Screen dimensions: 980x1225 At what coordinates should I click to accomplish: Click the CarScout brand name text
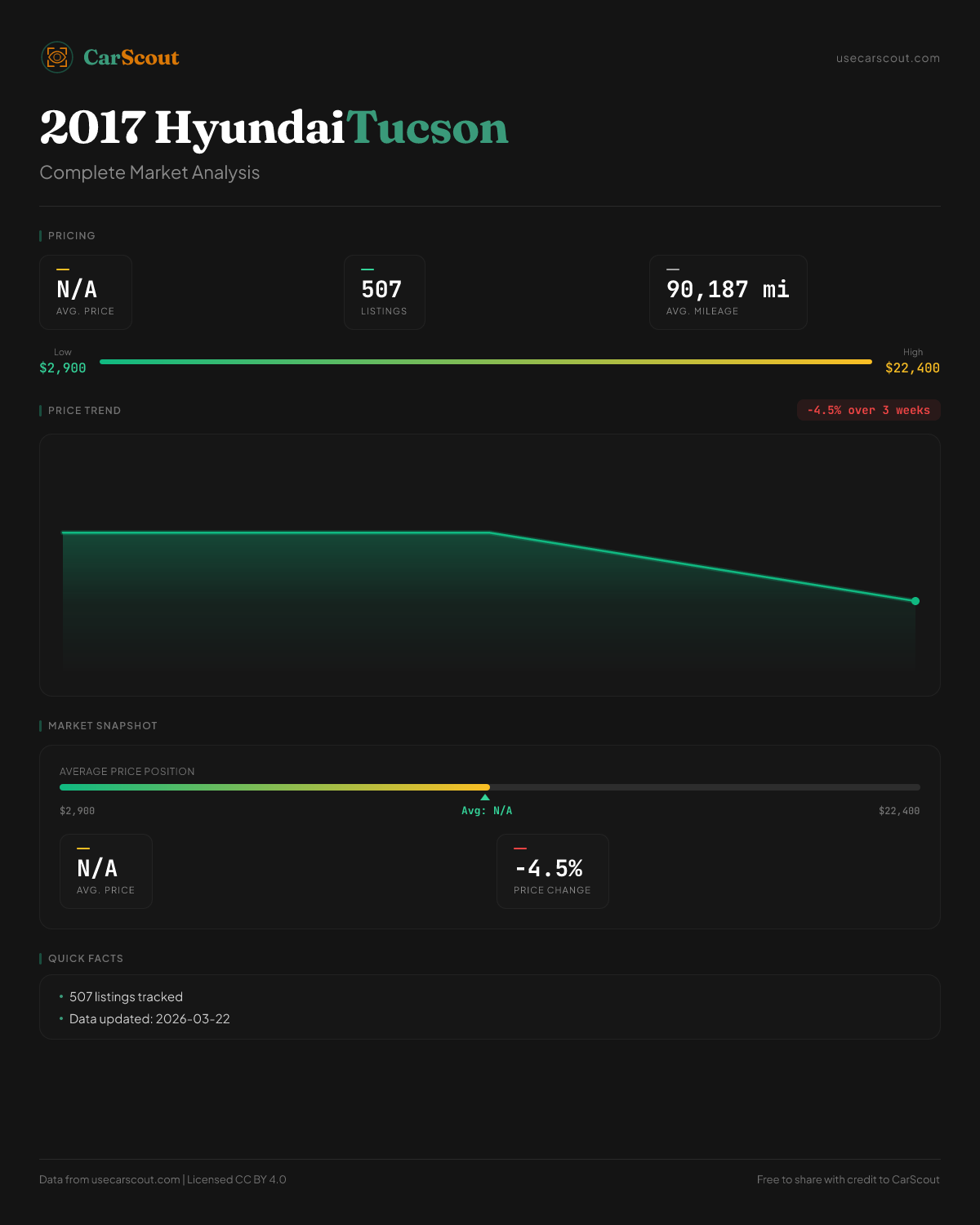point(131,57)
